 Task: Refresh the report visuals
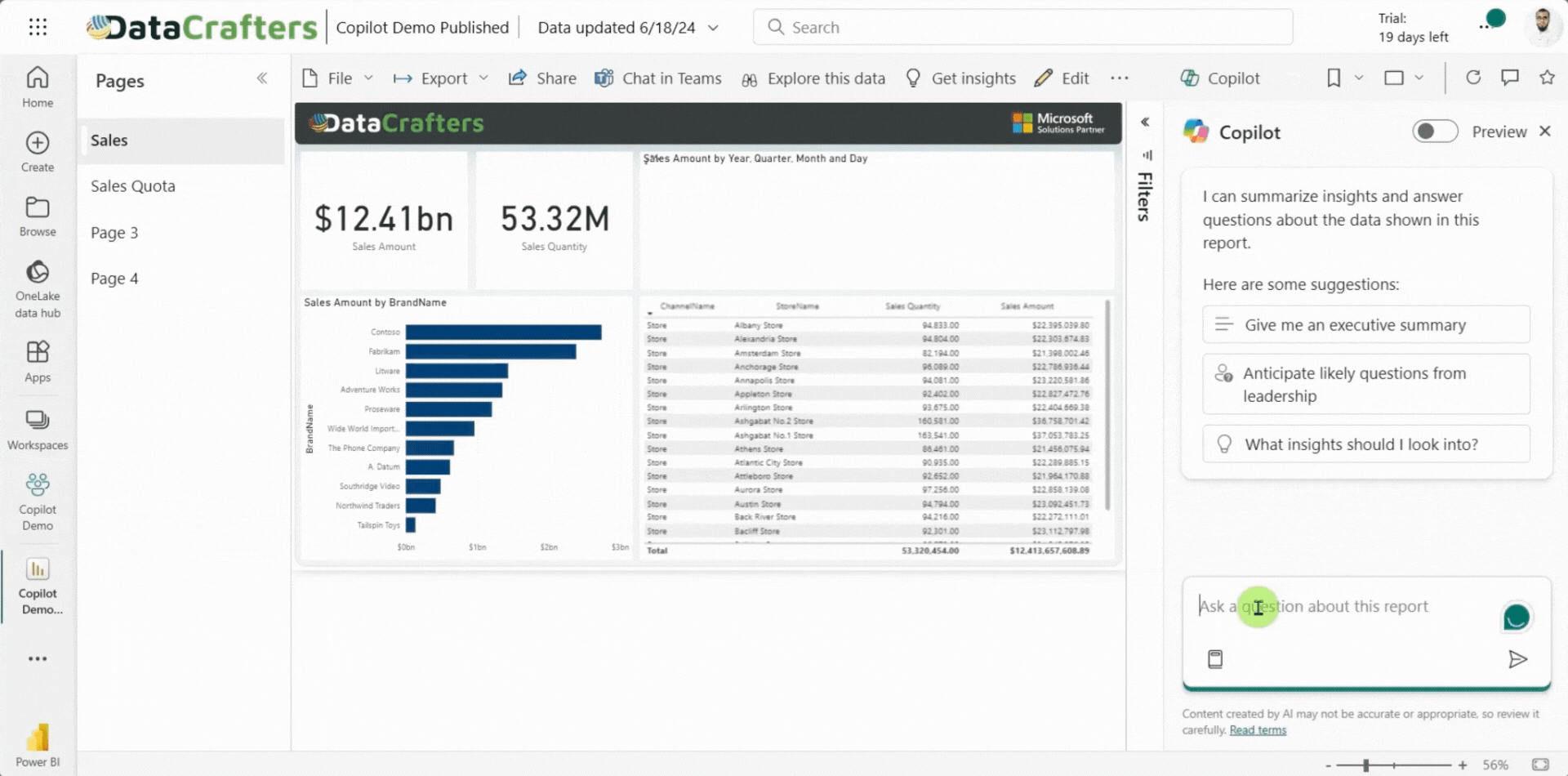[x=1473, y=78]
